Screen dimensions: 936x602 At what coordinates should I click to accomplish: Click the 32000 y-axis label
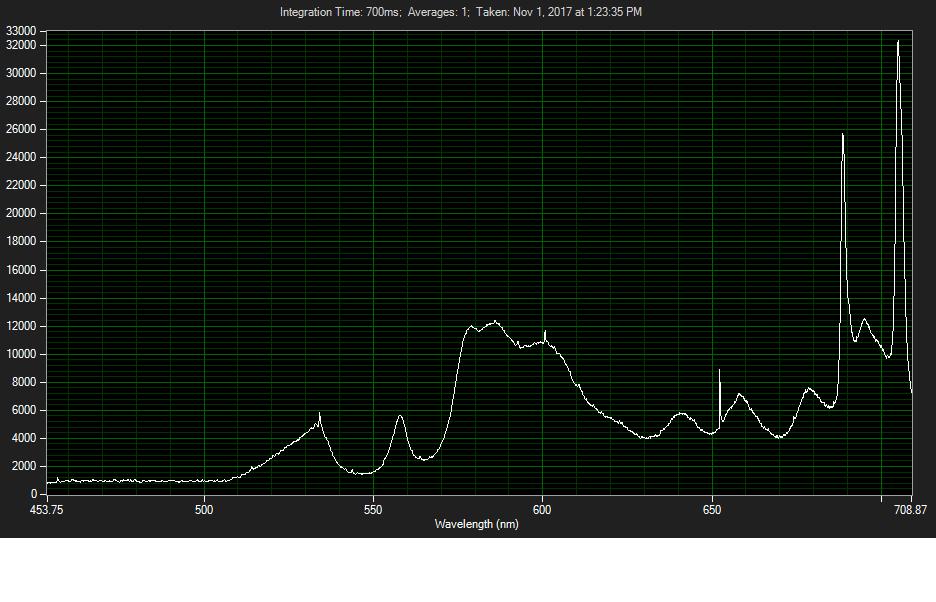[x=21, y=45]
